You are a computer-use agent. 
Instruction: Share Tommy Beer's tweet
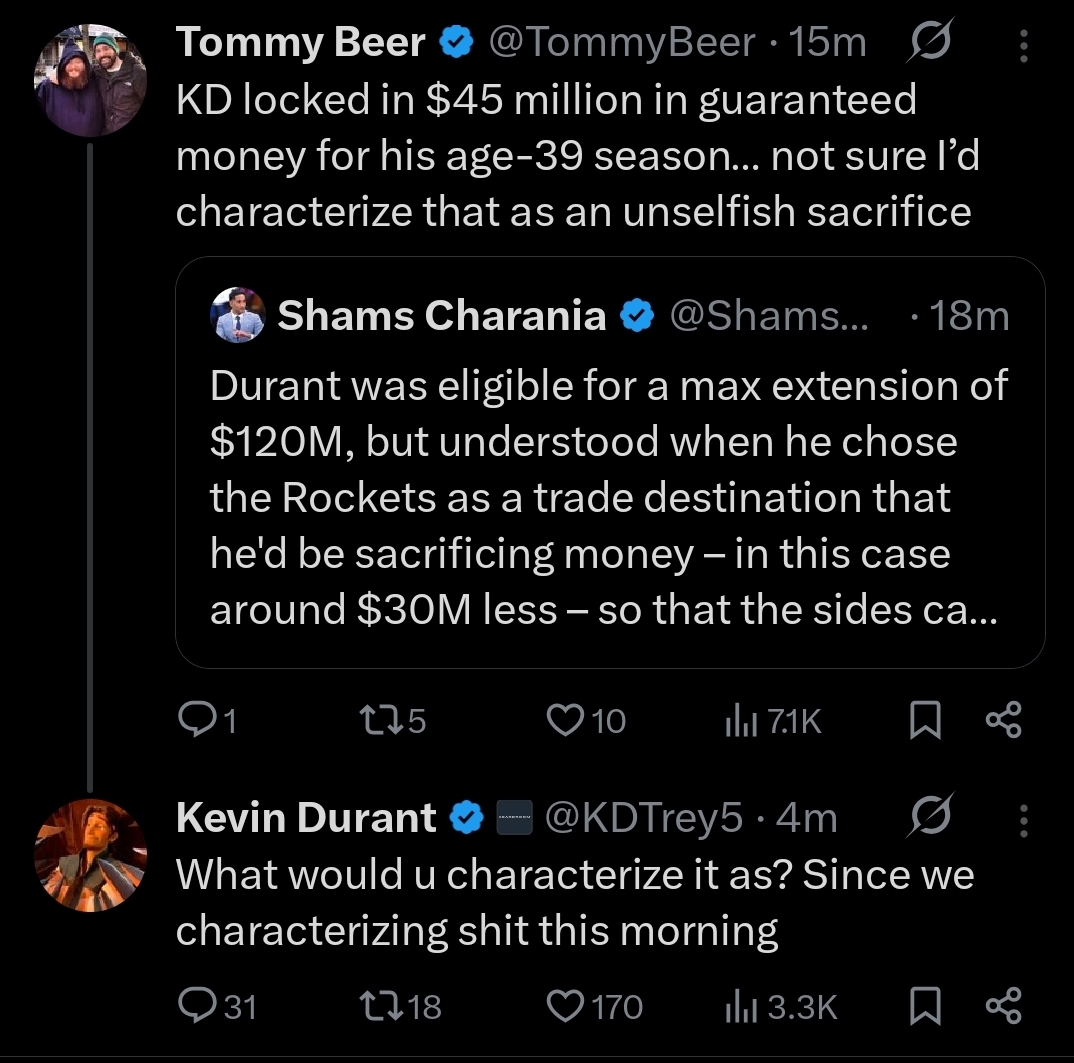[x=1003, y=720]
